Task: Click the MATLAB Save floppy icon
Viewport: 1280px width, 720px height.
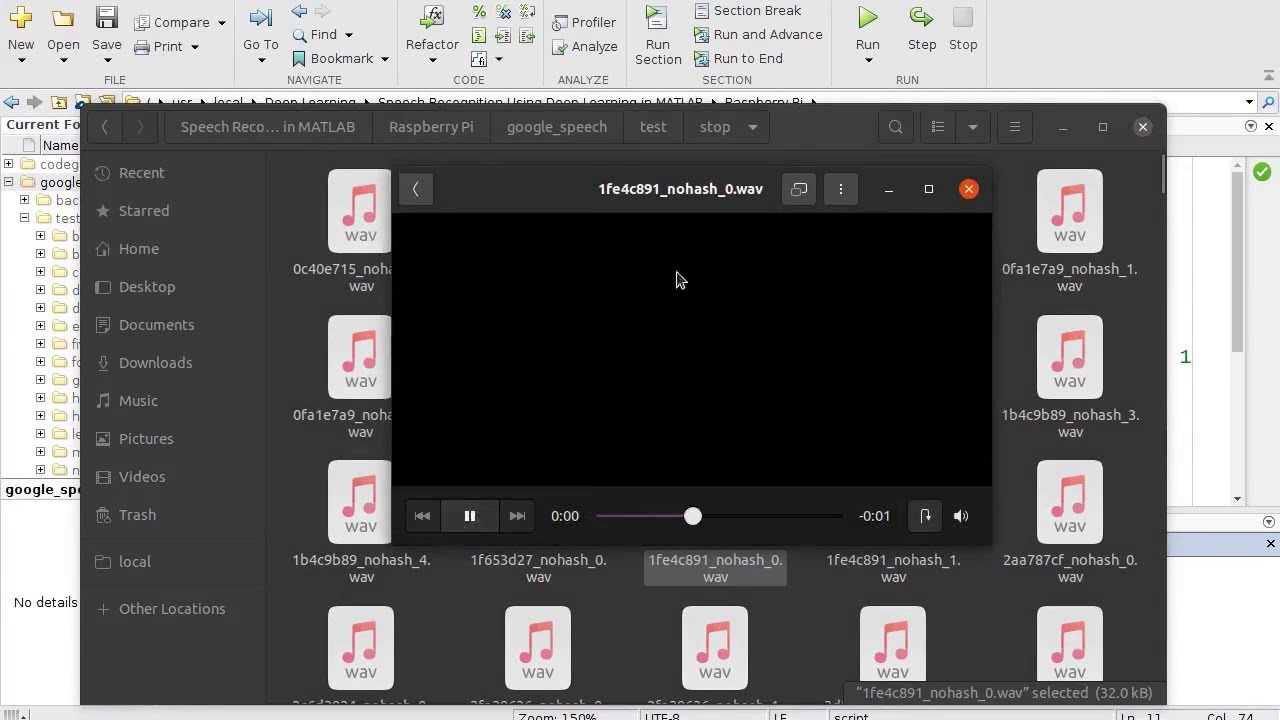Action: pyautogui.click(x=106, y=18)
